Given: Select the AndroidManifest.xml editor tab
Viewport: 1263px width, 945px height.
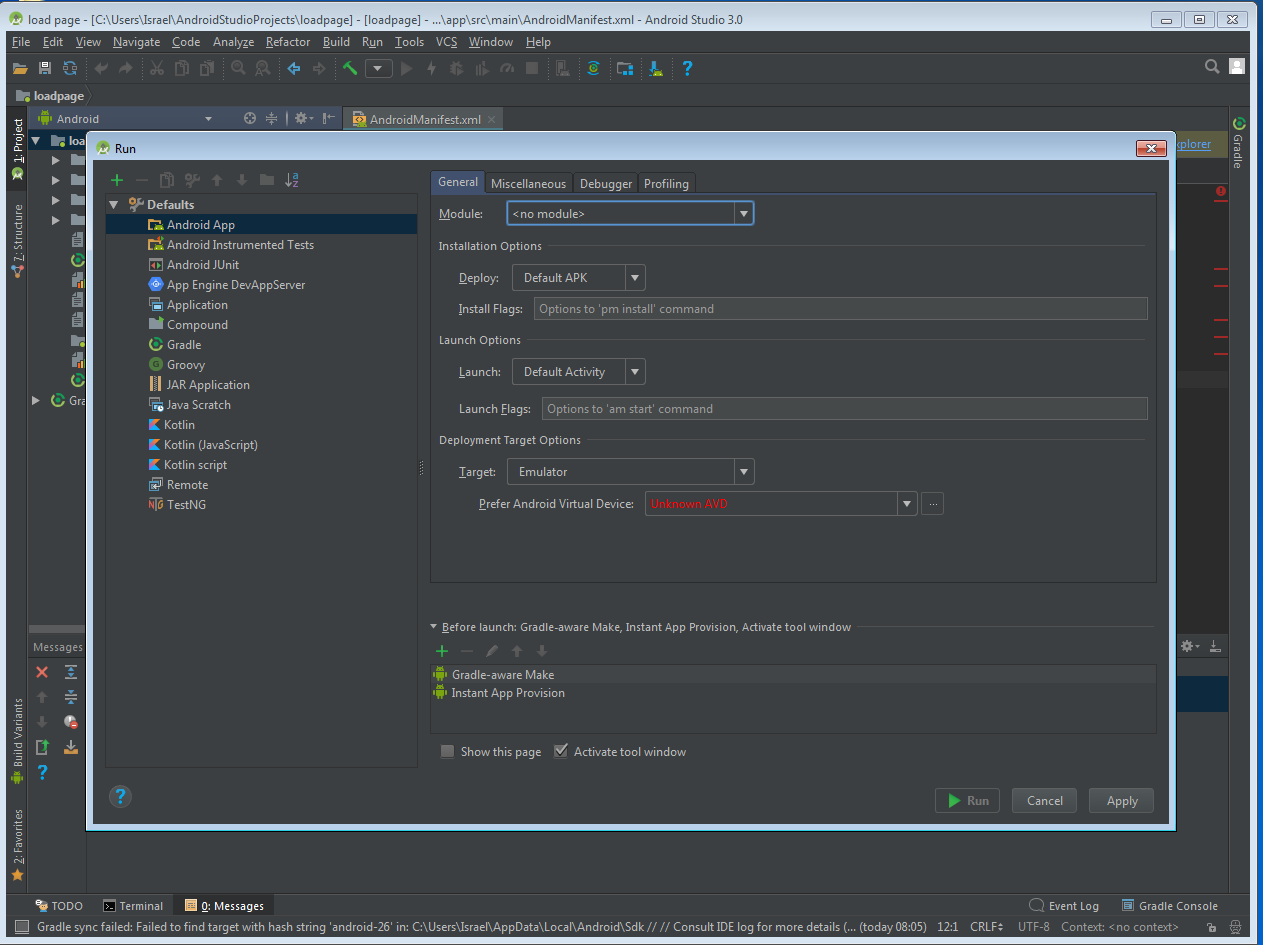Looking at the screenshot, I should point(423,119).
